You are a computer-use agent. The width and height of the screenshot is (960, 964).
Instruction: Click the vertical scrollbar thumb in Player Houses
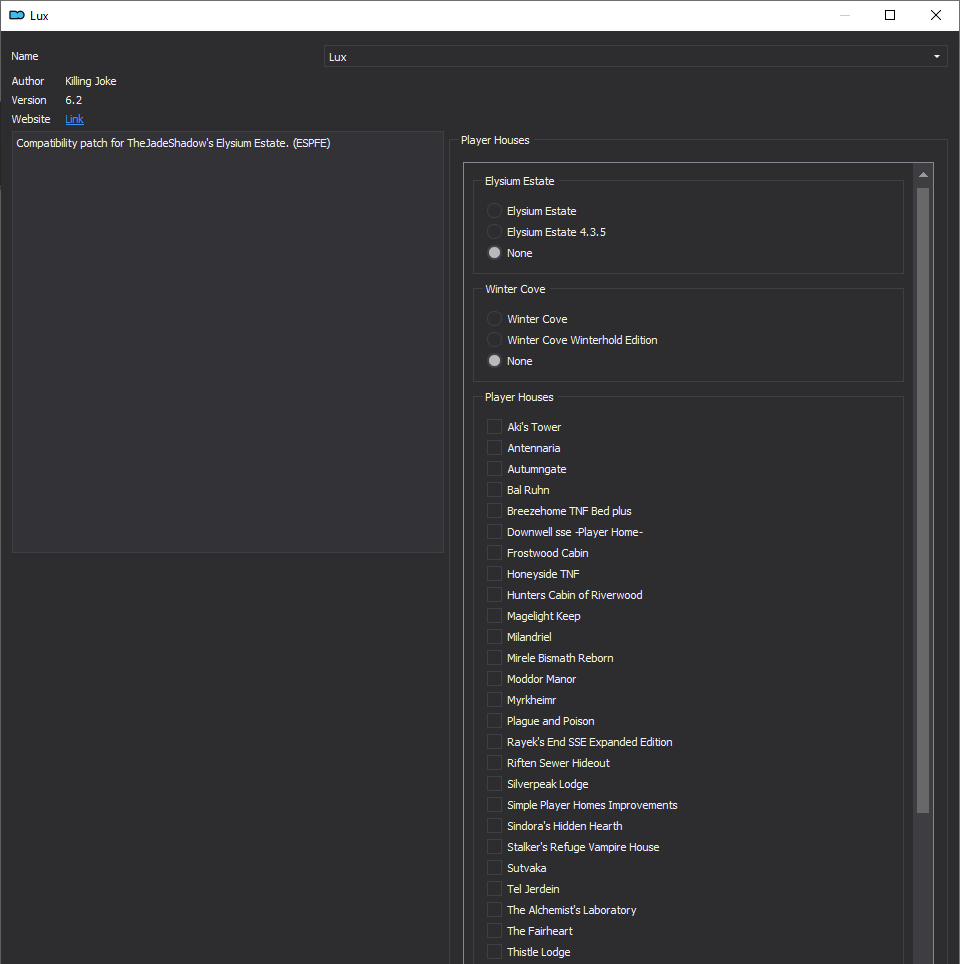coord(923,500)
